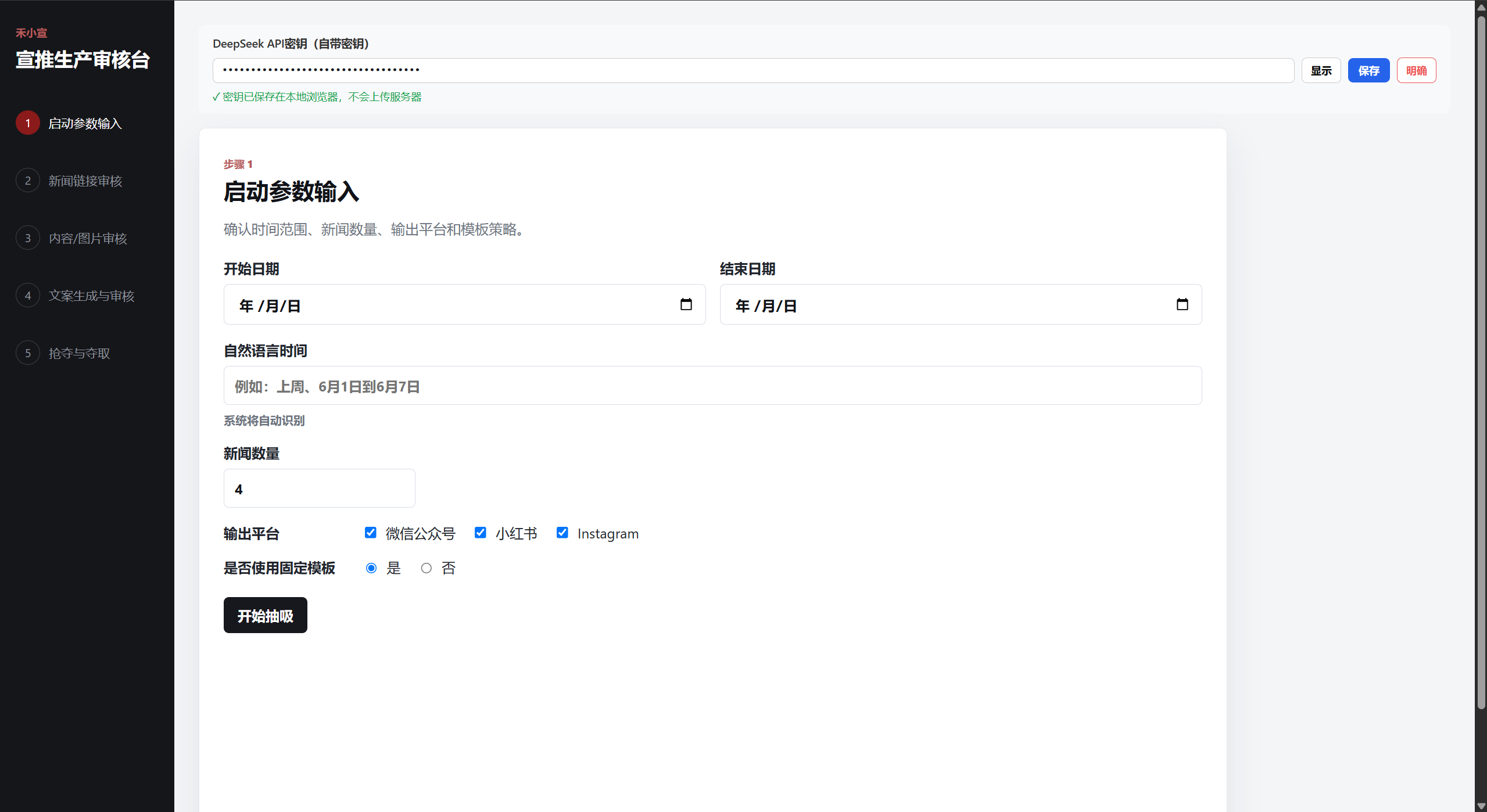
Task: Click the 步骤 1 label
Action: [x=238, y=164]
